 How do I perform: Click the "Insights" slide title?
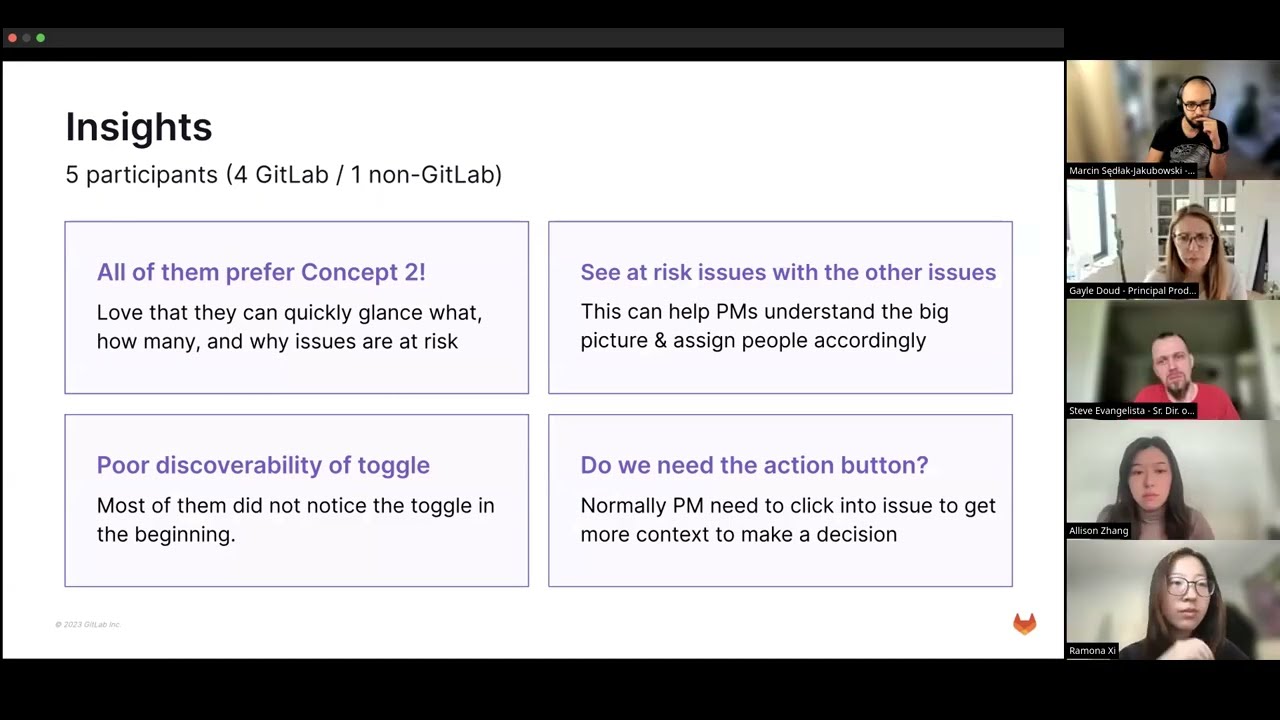tap(139, 127)
